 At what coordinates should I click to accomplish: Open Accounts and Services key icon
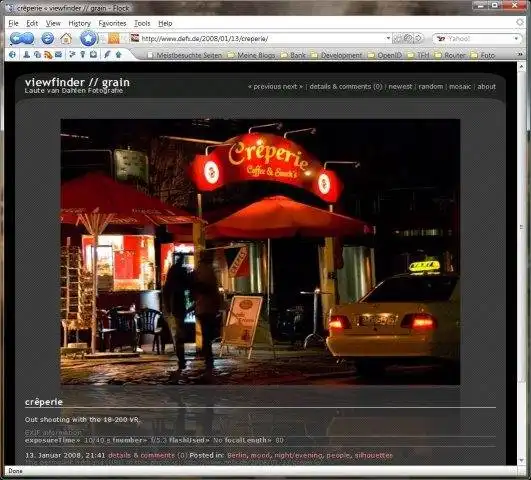[x=82, y=54]
